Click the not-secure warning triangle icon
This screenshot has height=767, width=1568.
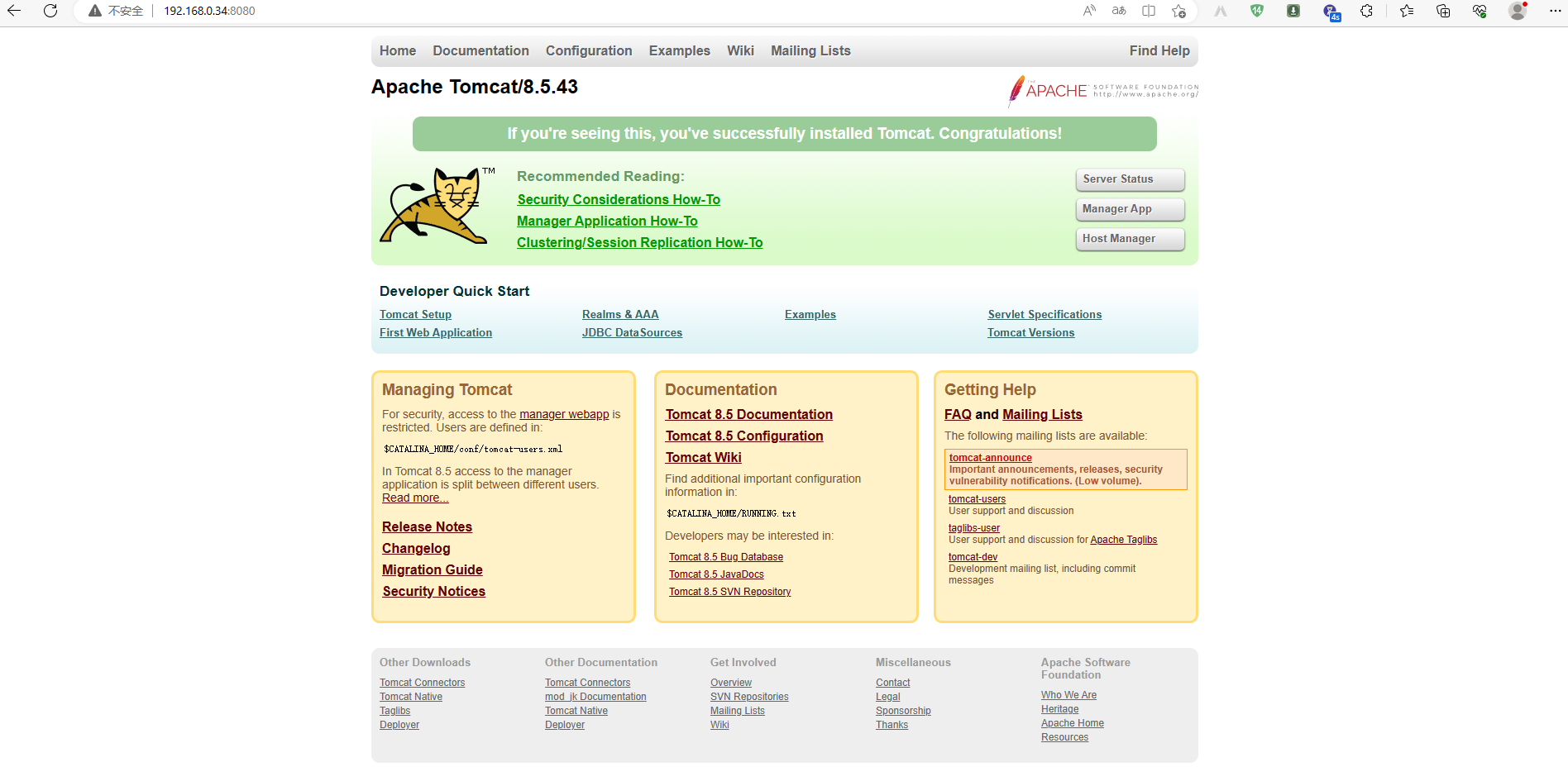click(95, 11)
